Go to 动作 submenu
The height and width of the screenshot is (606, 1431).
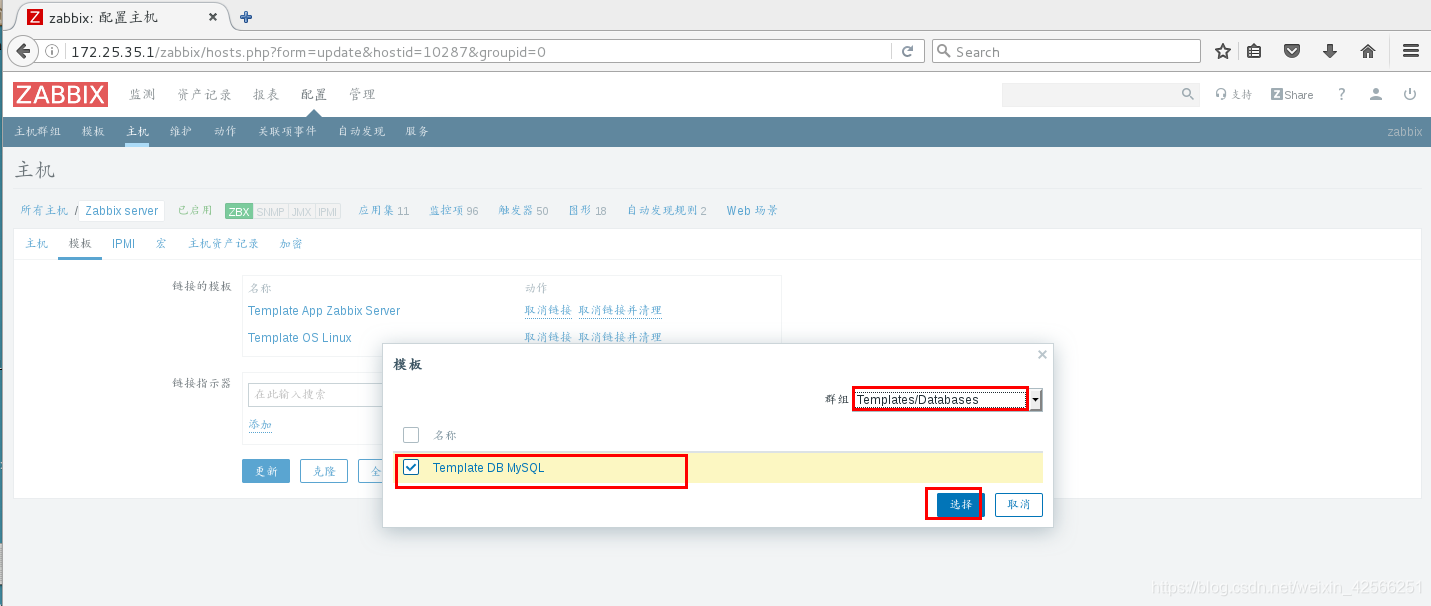(x=225, y=131)
